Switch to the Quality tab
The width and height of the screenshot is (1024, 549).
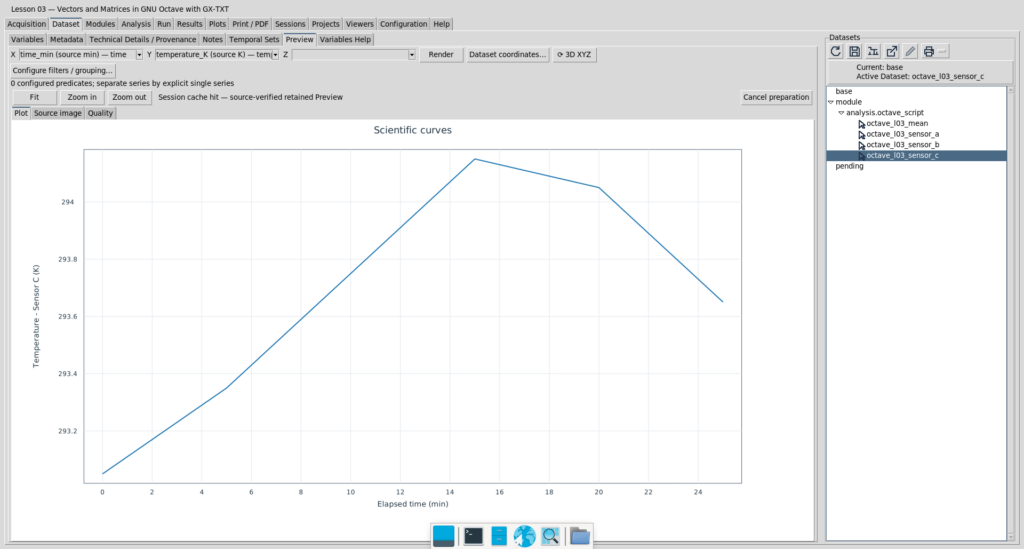(x=100, y=114)
